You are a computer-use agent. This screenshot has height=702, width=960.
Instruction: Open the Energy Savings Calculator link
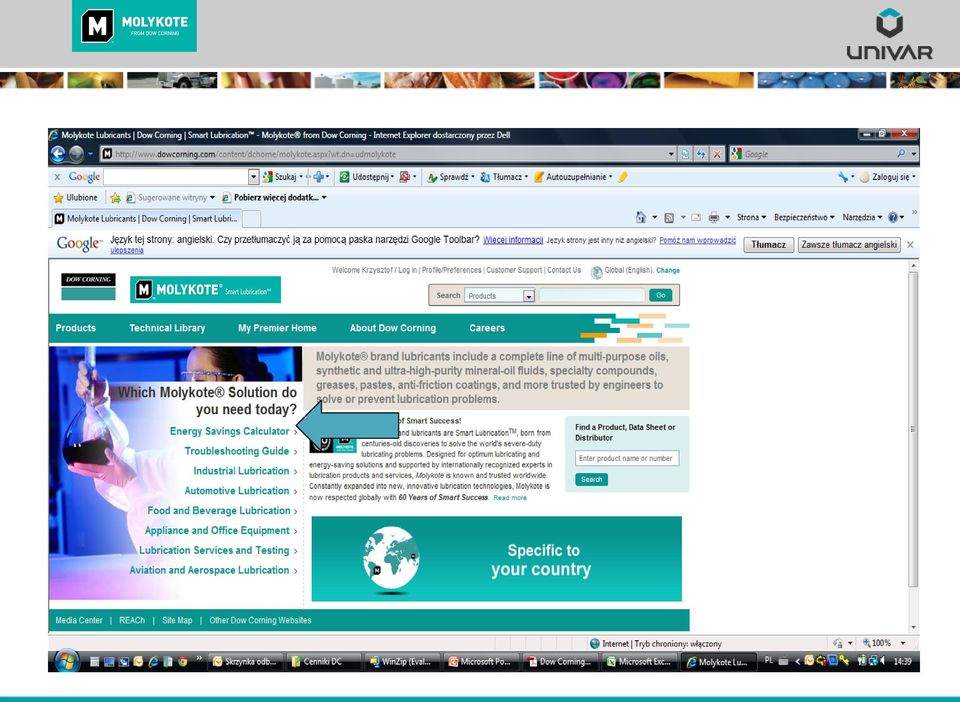[229, 431]
